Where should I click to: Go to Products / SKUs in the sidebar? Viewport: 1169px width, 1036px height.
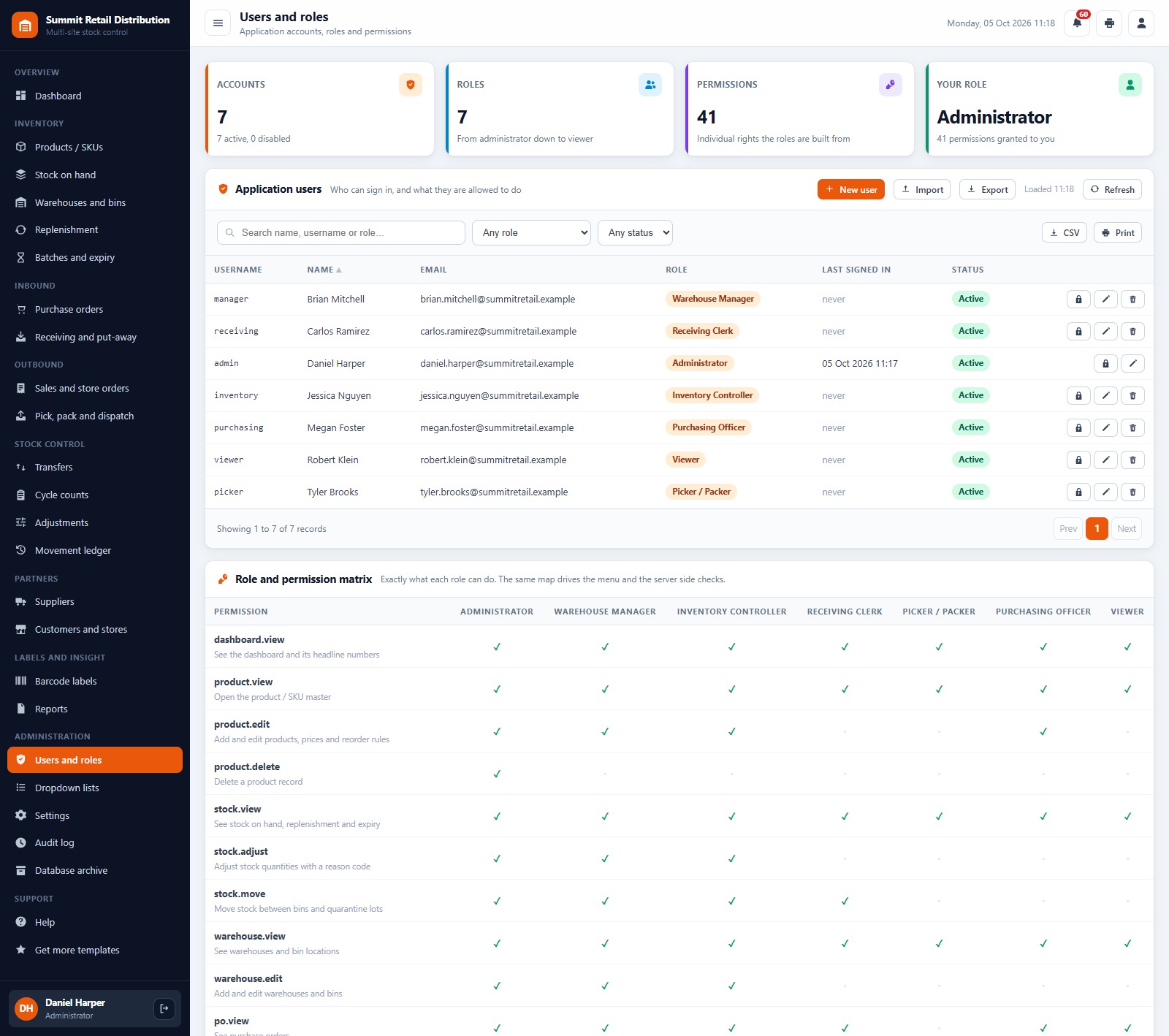[95, 147]
